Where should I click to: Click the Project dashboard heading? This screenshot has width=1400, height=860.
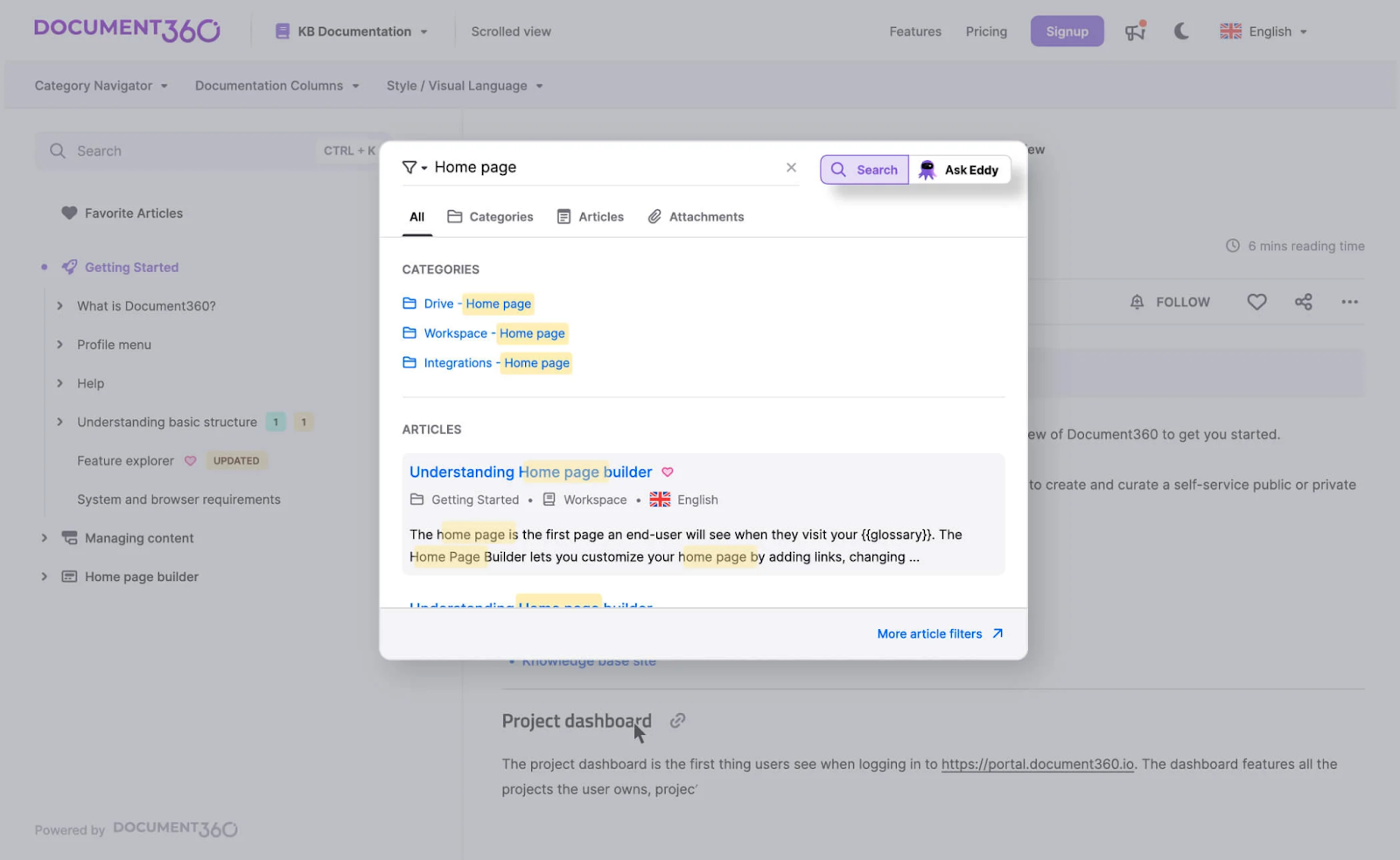(x=577, y=721)
